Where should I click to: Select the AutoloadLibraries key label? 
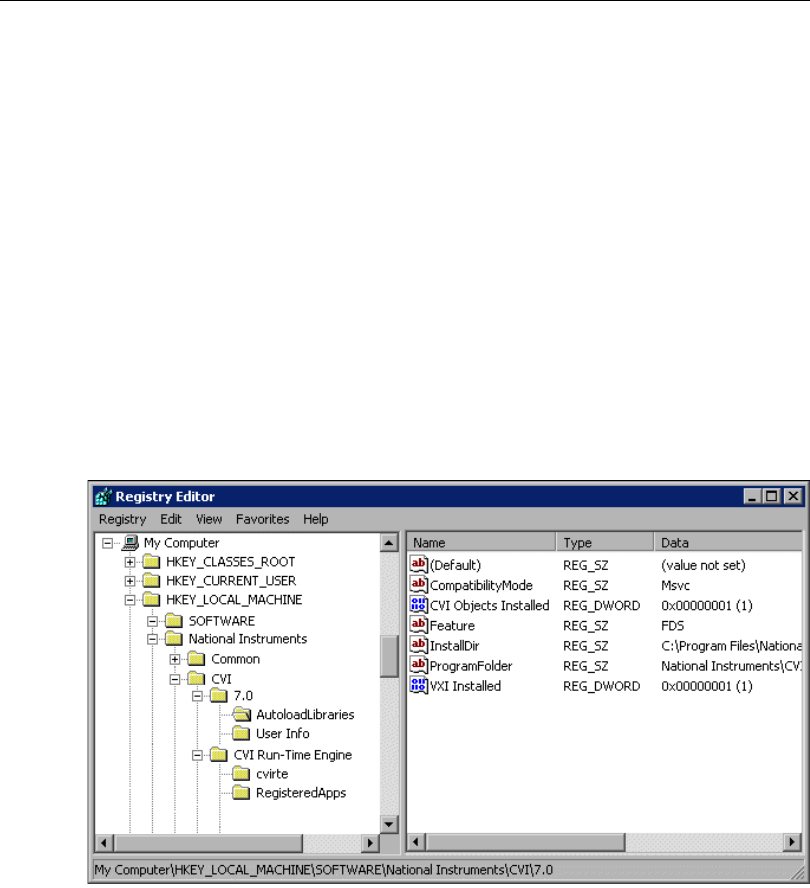pos(305,715)
